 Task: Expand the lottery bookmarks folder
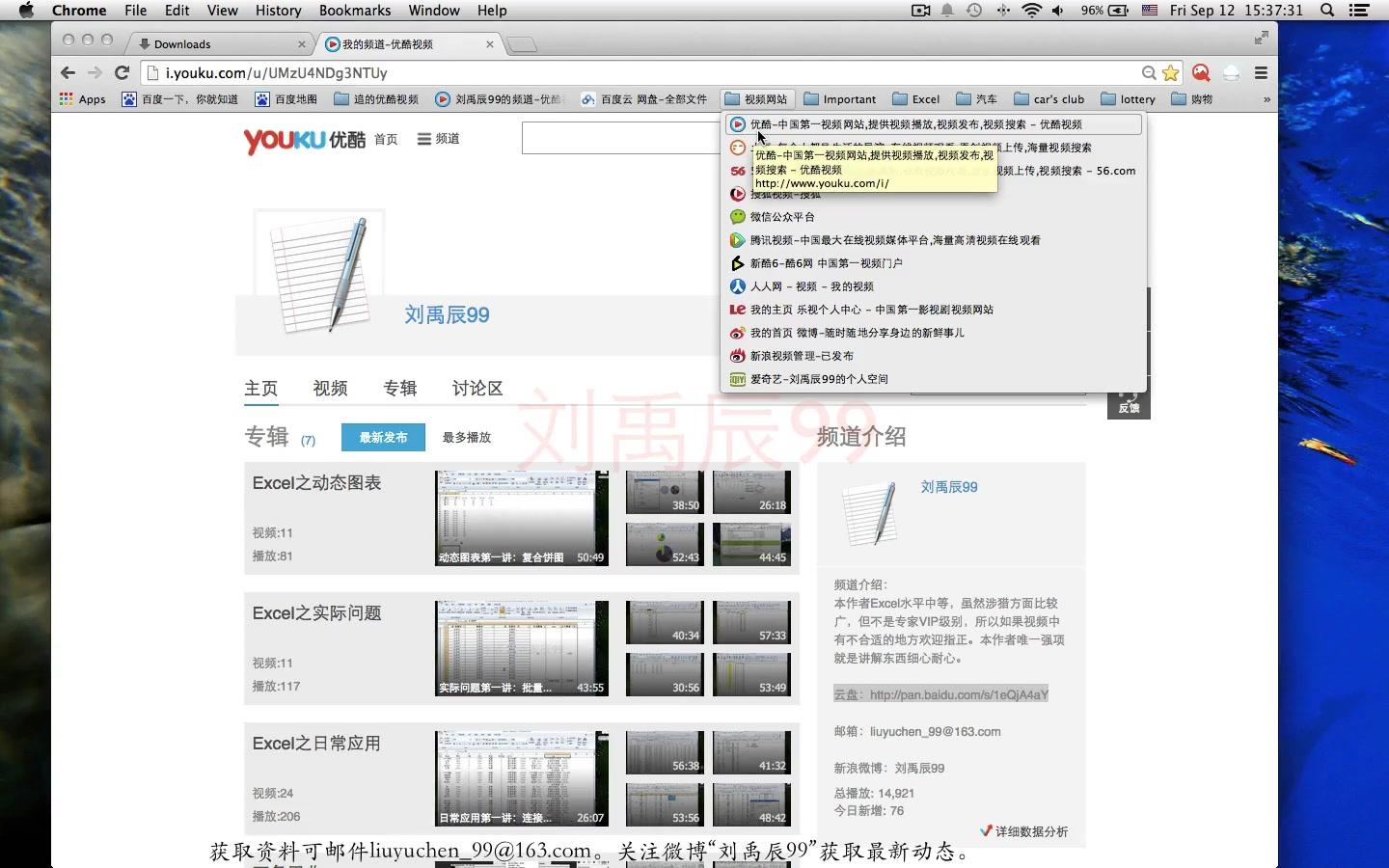pyautogui.click(x=1128, y=99)
